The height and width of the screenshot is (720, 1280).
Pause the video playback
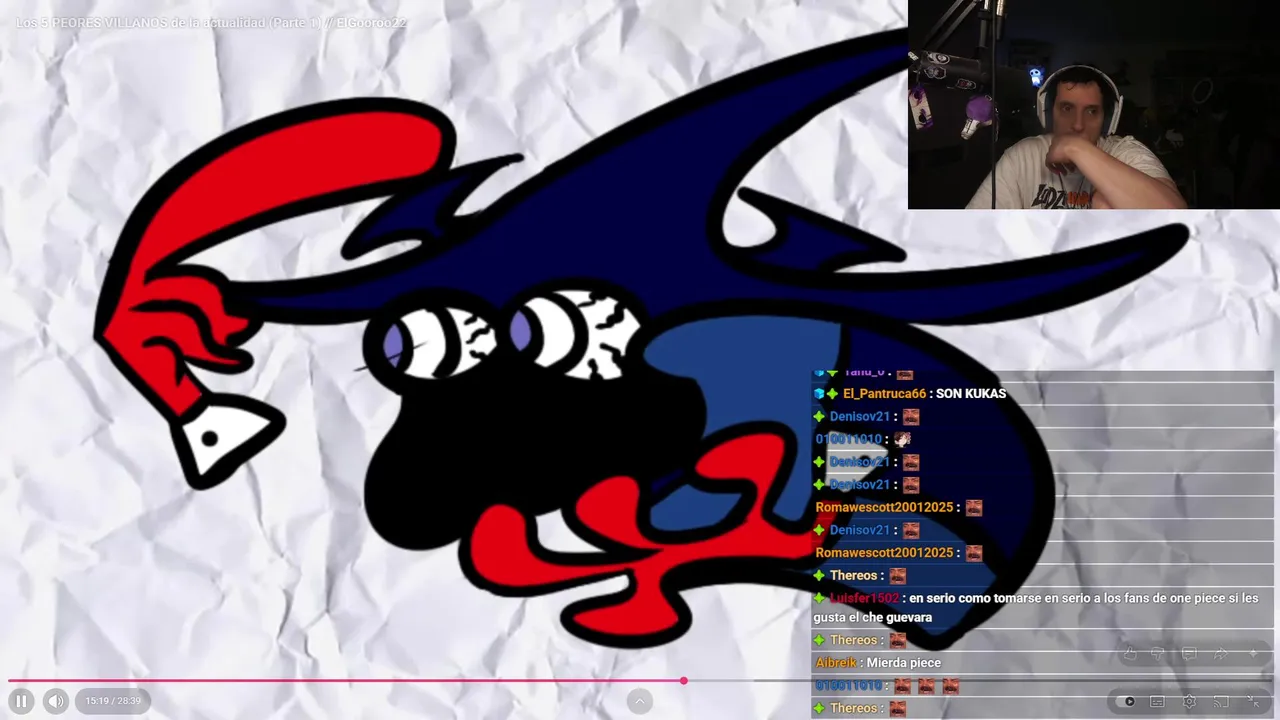21,701
